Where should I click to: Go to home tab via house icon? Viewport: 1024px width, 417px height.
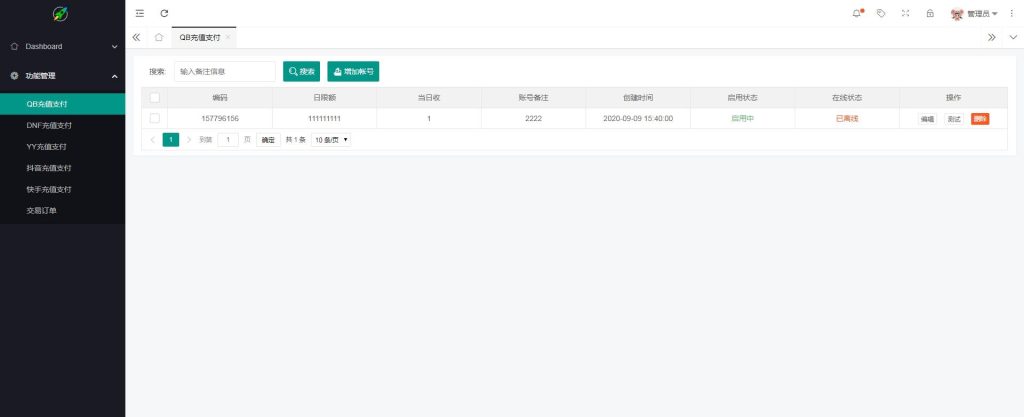pyautogui.click(x=159, y=37)
